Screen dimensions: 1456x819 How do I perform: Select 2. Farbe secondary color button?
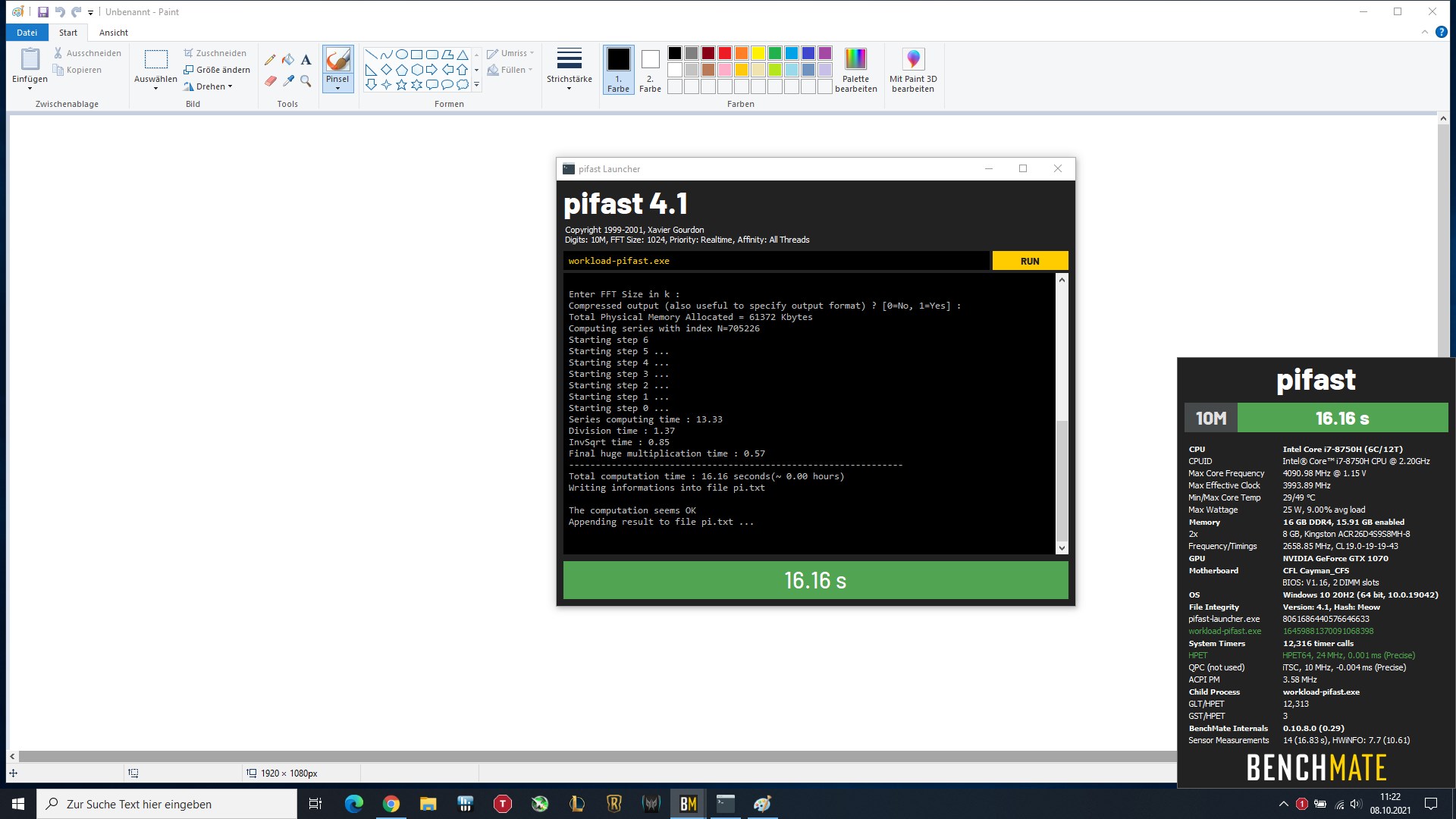click(x=650, y=70)
